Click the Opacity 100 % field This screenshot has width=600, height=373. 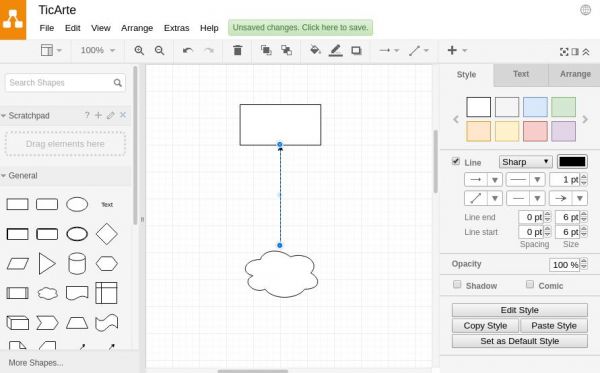point(565,264)
